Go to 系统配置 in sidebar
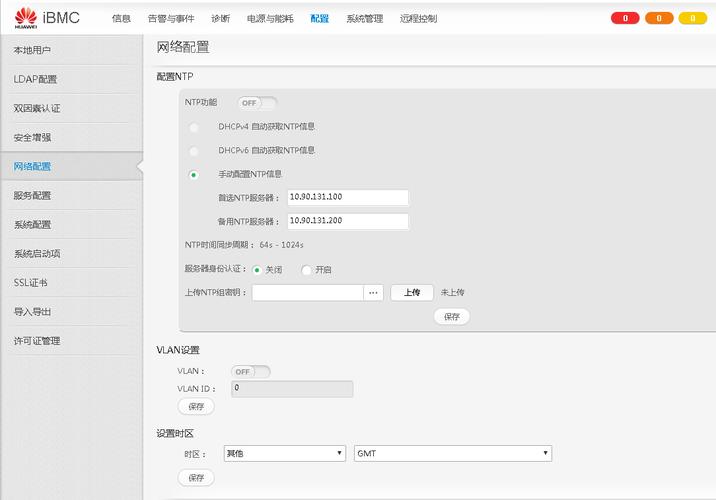This screenshot has height=500, width=716. pos(72,224)
